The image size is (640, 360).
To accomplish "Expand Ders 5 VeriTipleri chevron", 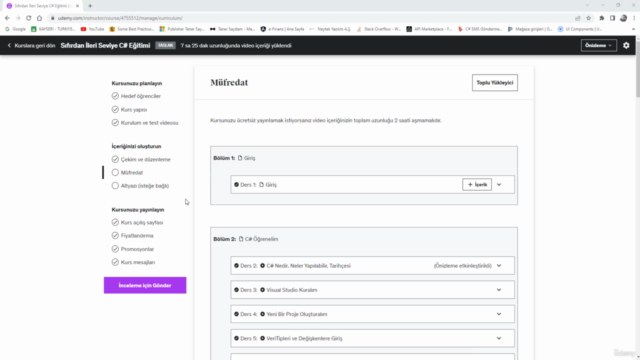I will pyautogui.click(x=499, y=338).
